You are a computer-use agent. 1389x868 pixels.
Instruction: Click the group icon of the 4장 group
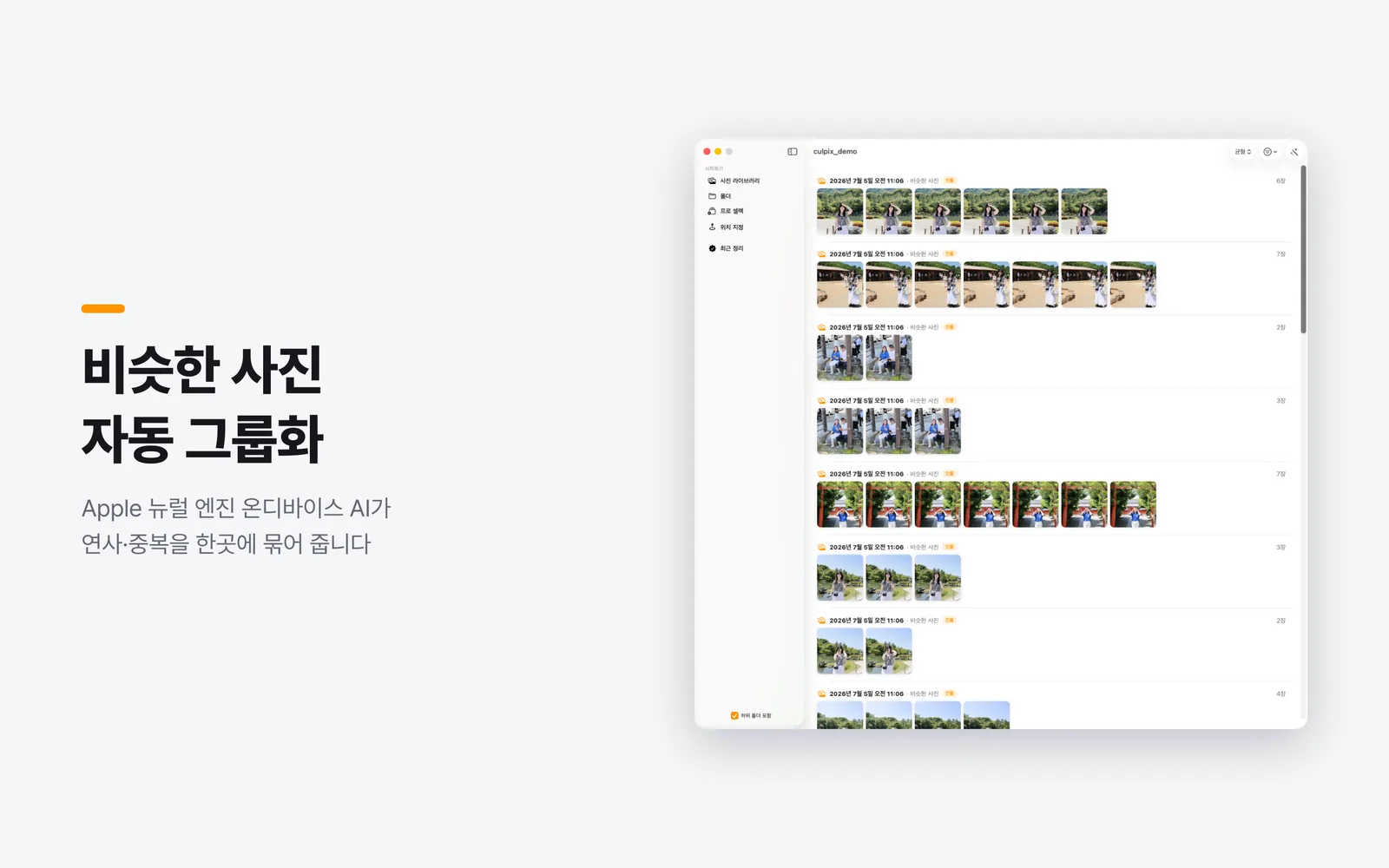(x=821, y=694)
